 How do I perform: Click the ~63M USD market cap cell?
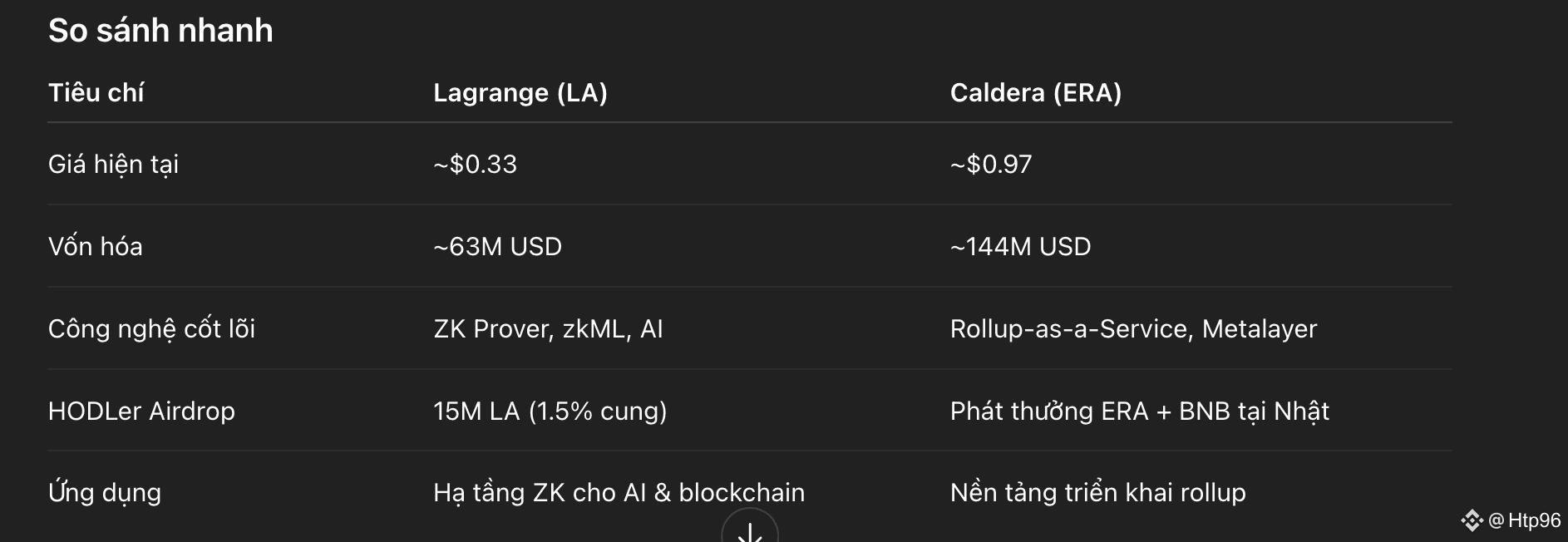(497, 247)
